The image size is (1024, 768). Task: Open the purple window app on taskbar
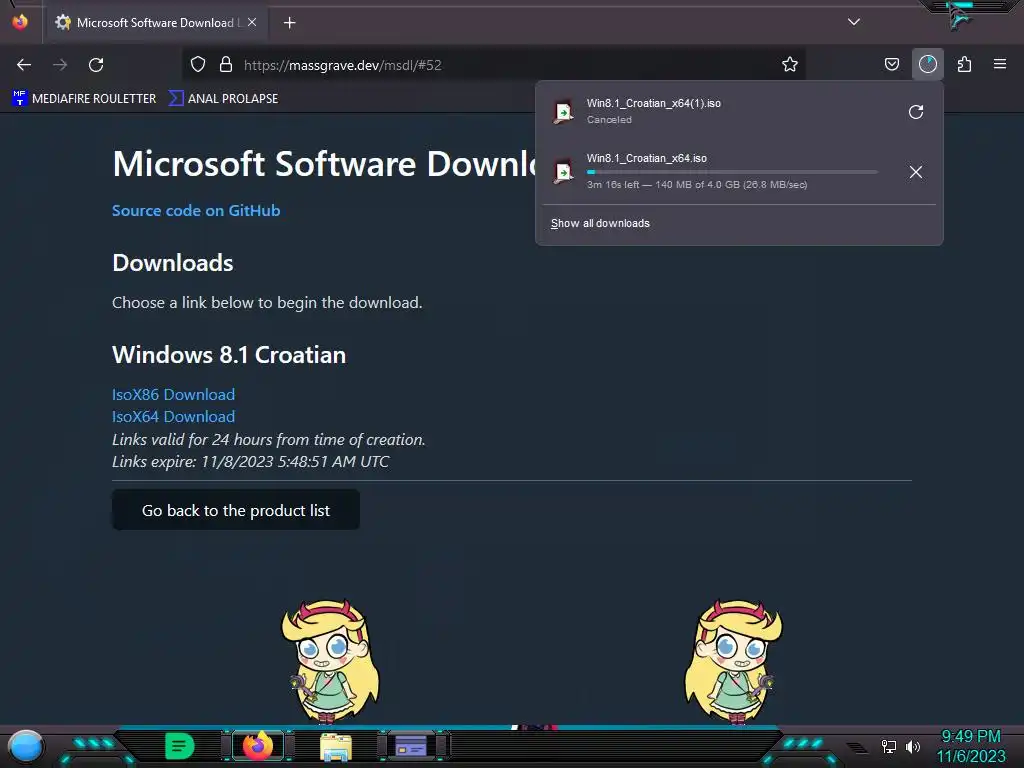click(x=411, y=746)
